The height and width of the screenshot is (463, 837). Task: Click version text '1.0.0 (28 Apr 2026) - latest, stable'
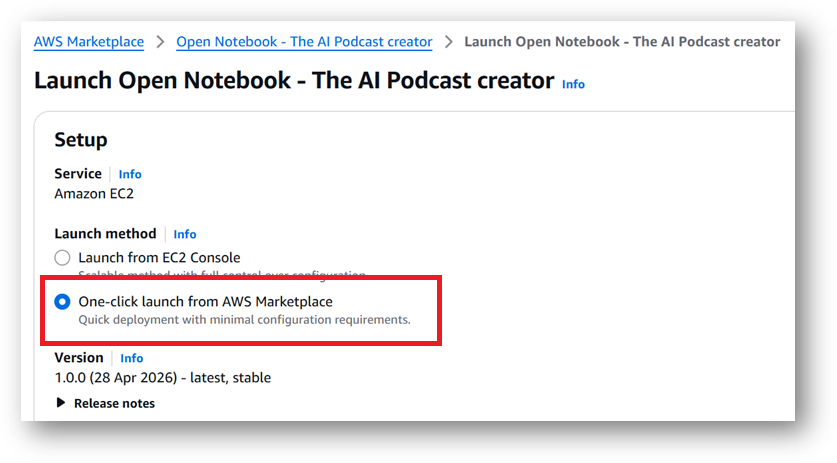163,378
